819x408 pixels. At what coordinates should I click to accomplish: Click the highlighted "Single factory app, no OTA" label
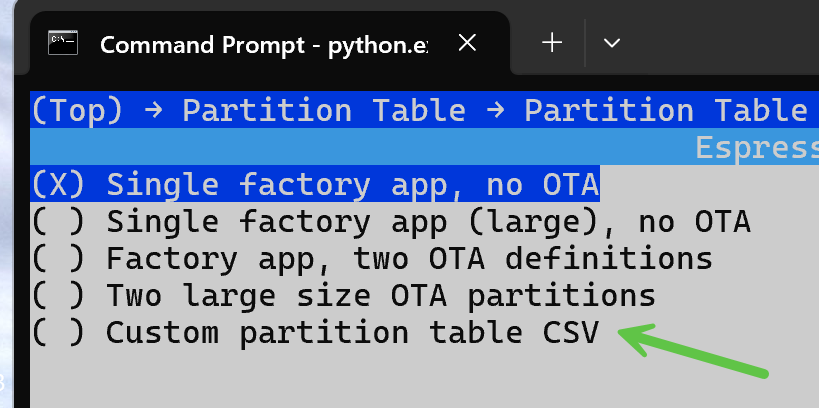point(352,184)
